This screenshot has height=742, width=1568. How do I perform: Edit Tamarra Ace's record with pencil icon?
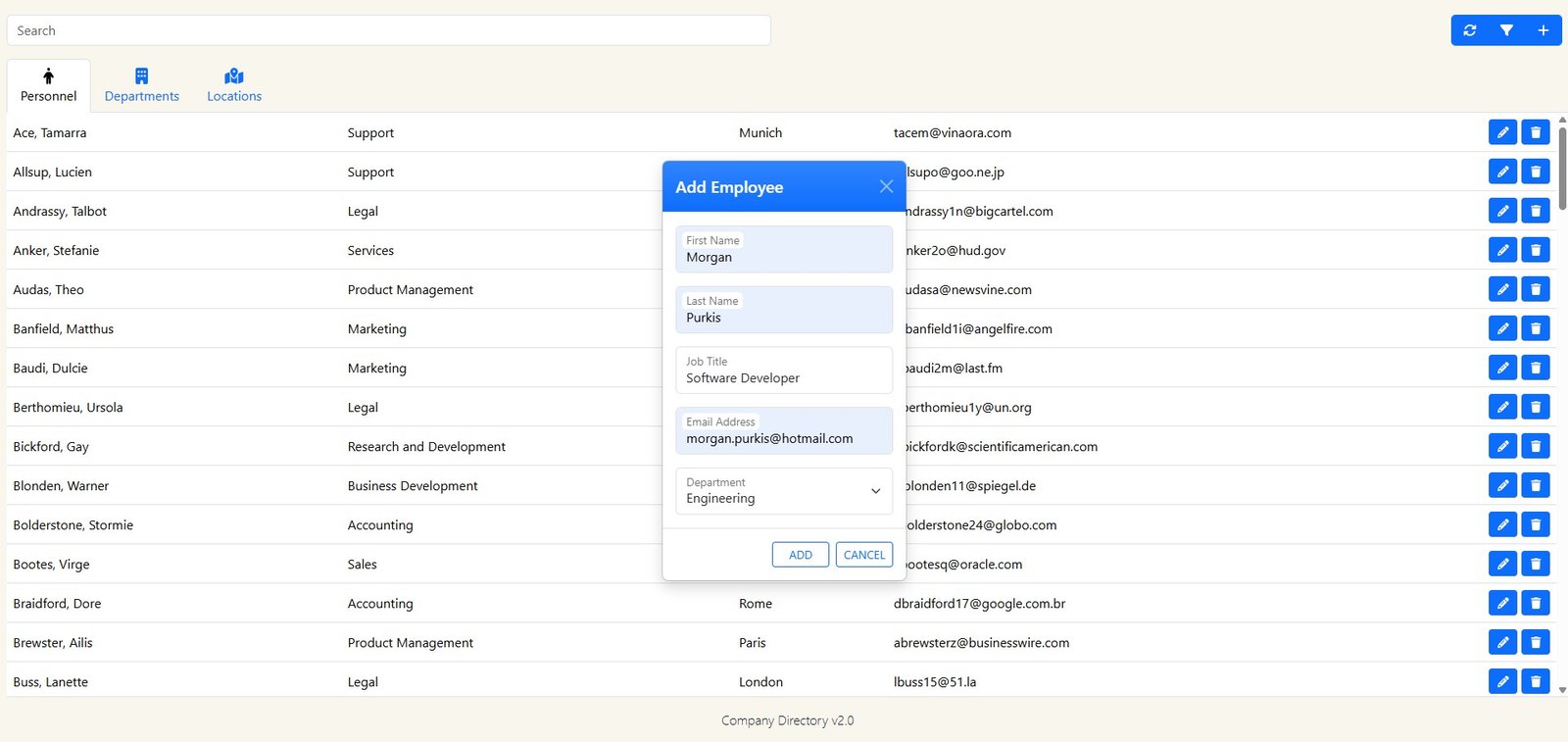(1502, 132)
